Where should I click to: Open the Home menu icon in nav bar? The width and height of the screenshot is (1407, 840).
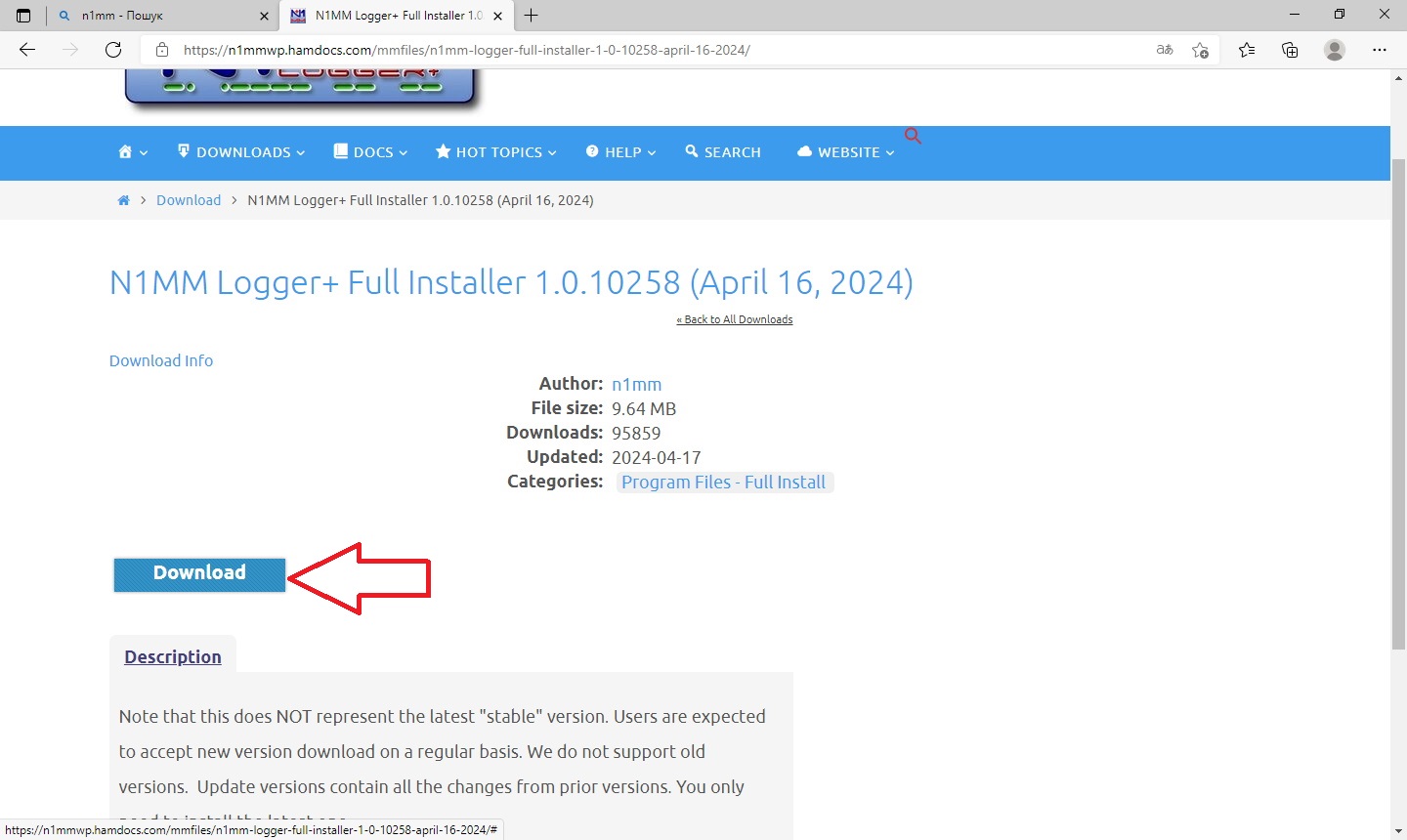click(x=133, y=152)
